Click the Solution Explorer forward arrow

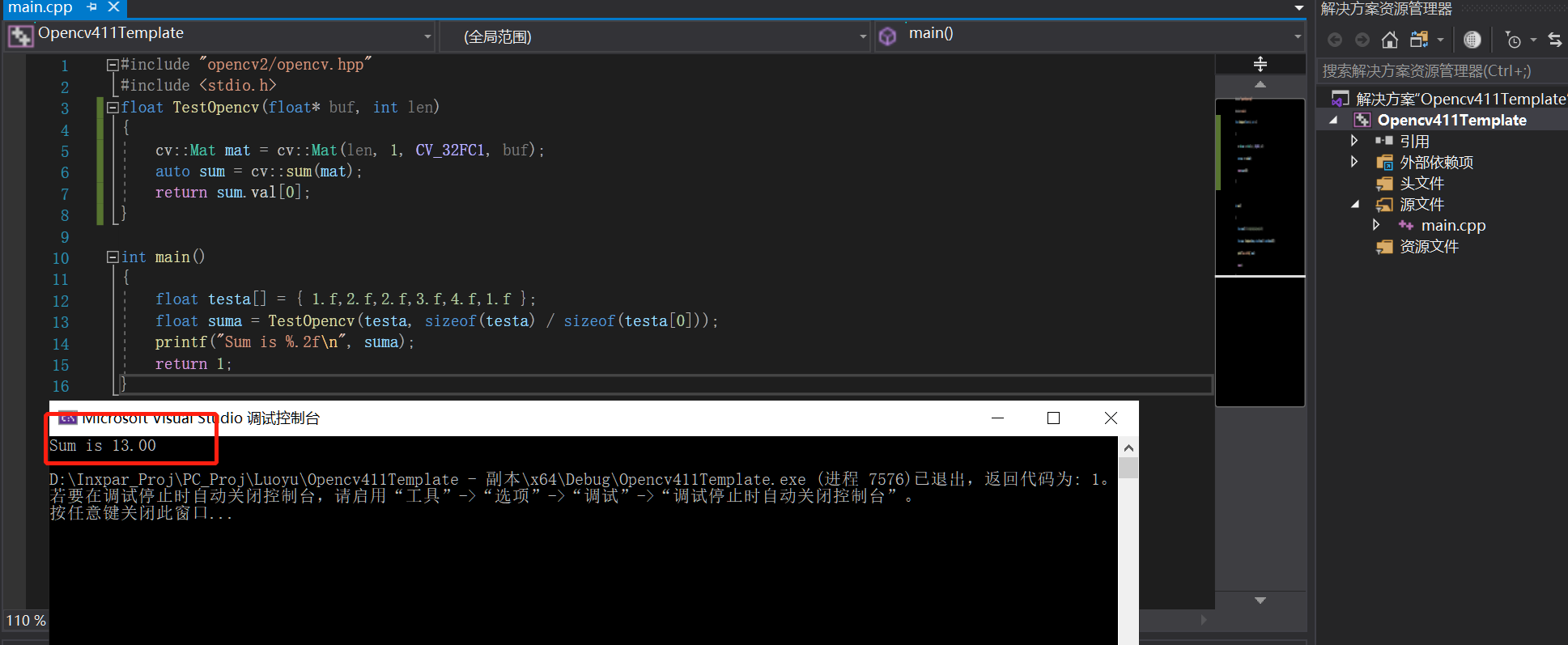click(1362, 40)
